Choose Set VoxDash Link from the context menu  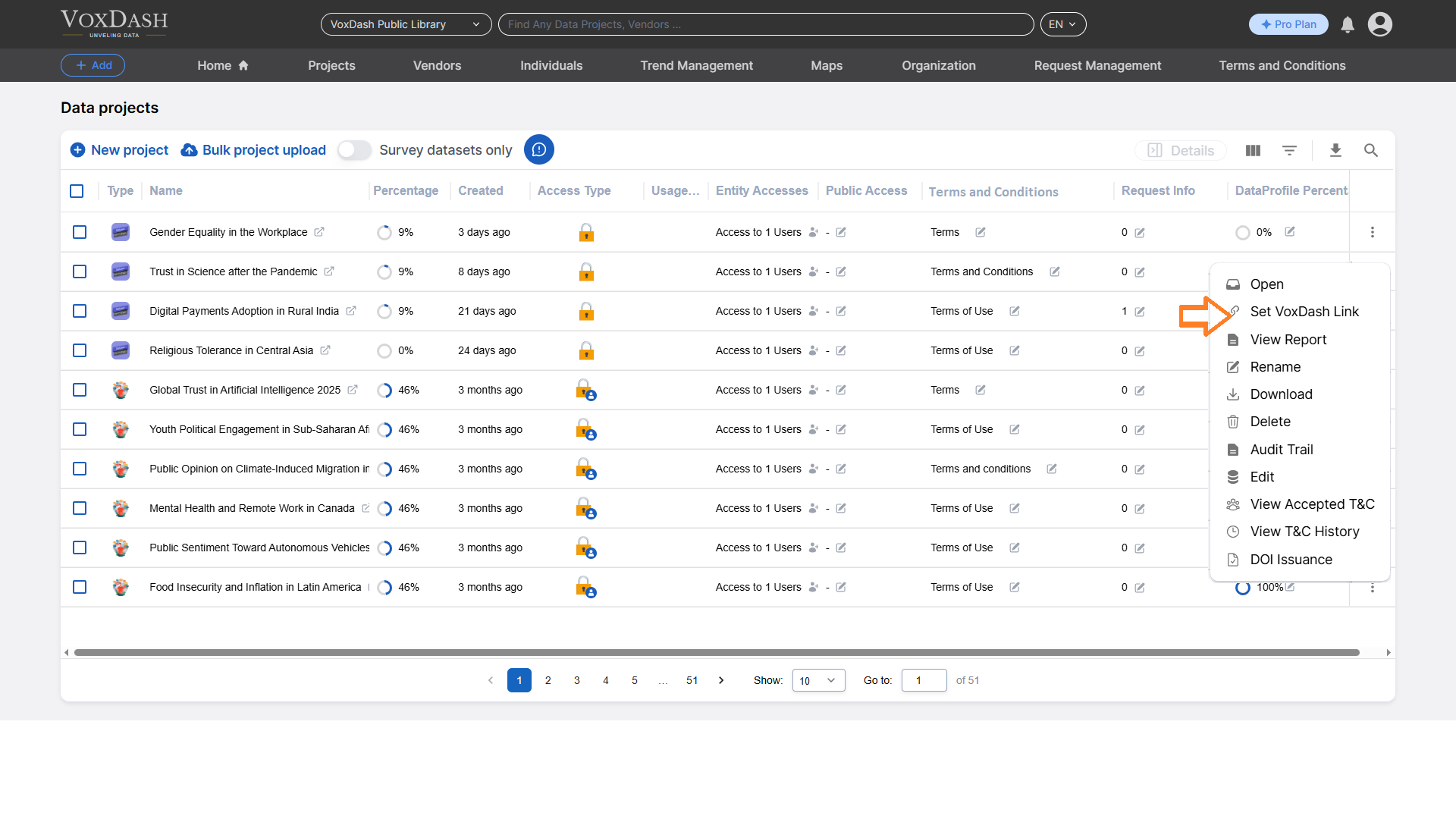(x=1304, y=311)
